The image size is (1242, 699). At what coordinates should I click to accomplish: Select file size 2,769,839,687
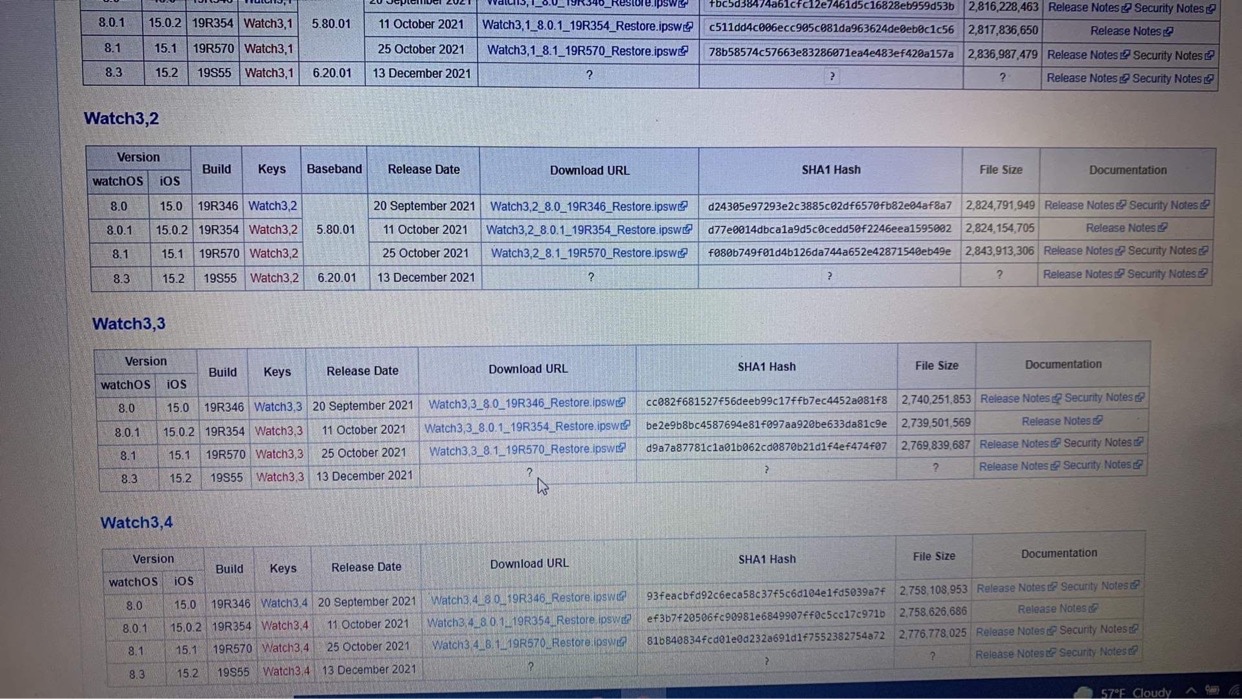coord(935,445)
